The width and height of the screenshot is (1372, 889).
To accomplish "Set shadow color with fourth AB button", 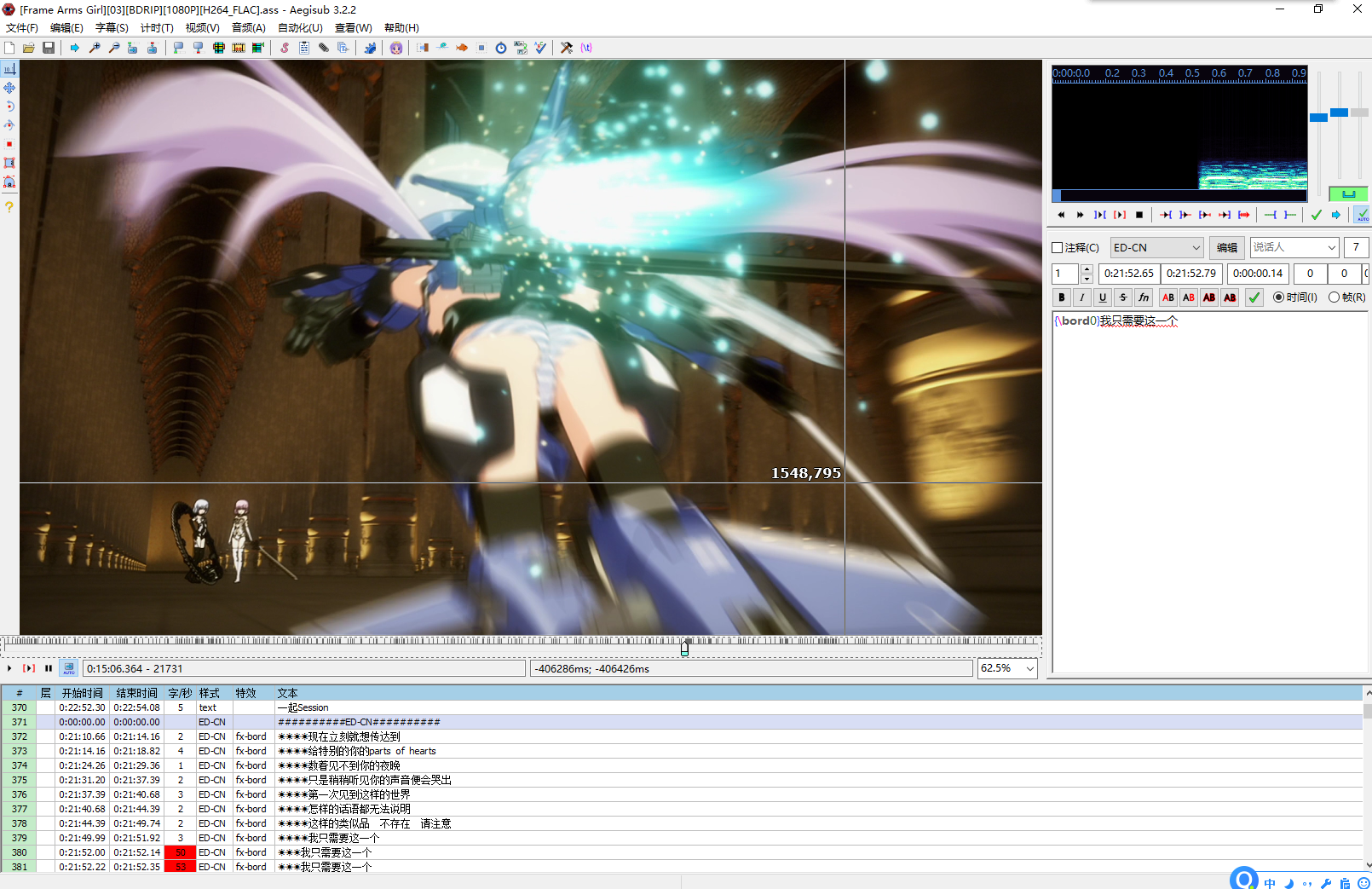I will pos(1230,297).
